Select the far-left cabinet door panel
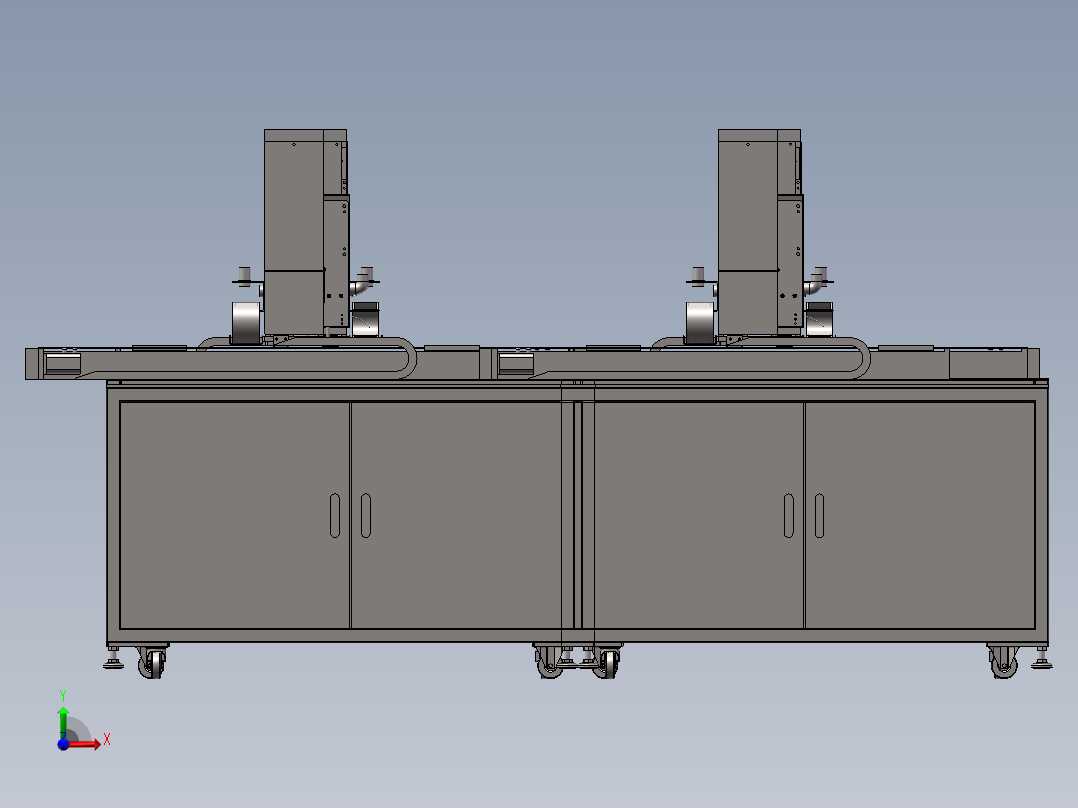 (234, 515)
